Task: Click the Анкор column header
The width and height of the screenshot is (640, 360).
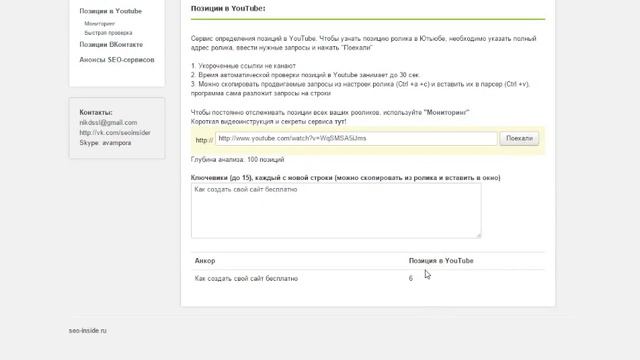Action: point(205,260)
